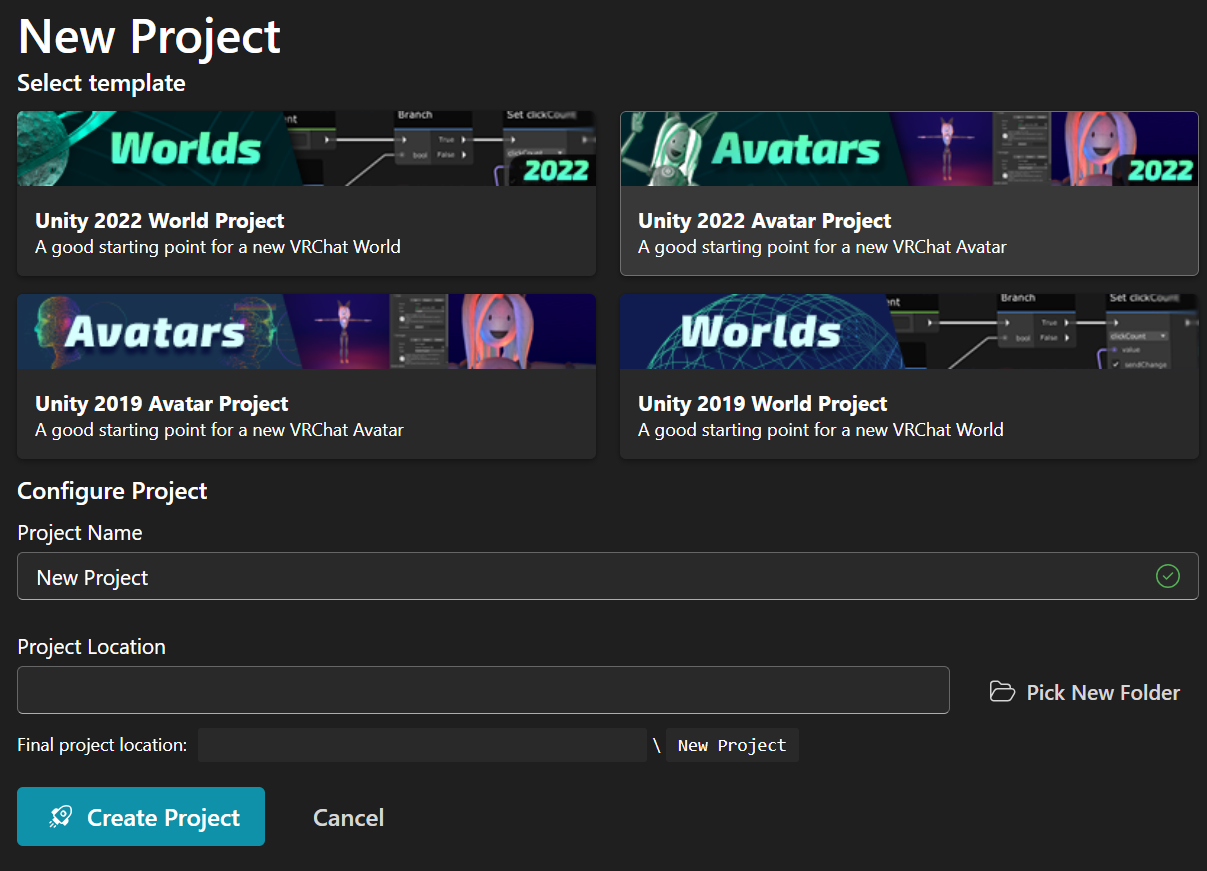1207x871 pixels.
Task: Focus the Project Name input field
Action: (x=608, y=576)
